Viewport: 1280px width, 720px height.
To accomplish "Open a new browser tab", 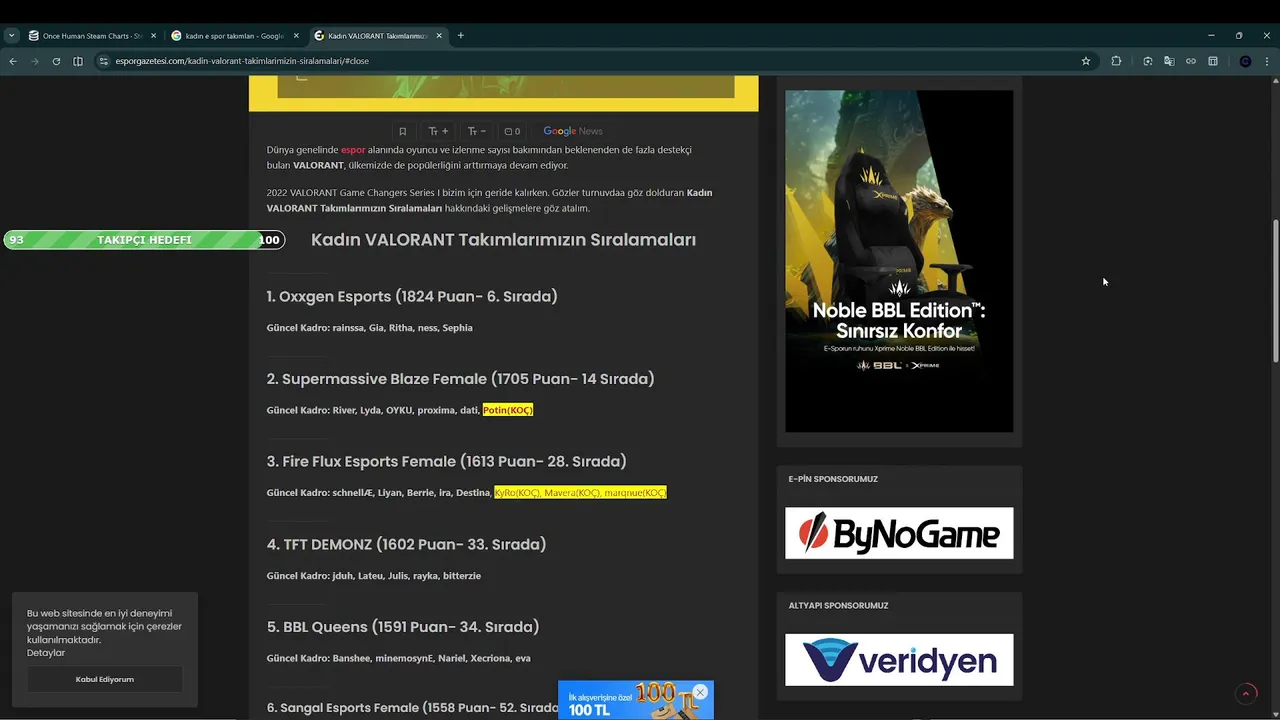I will tap(460, 36).
